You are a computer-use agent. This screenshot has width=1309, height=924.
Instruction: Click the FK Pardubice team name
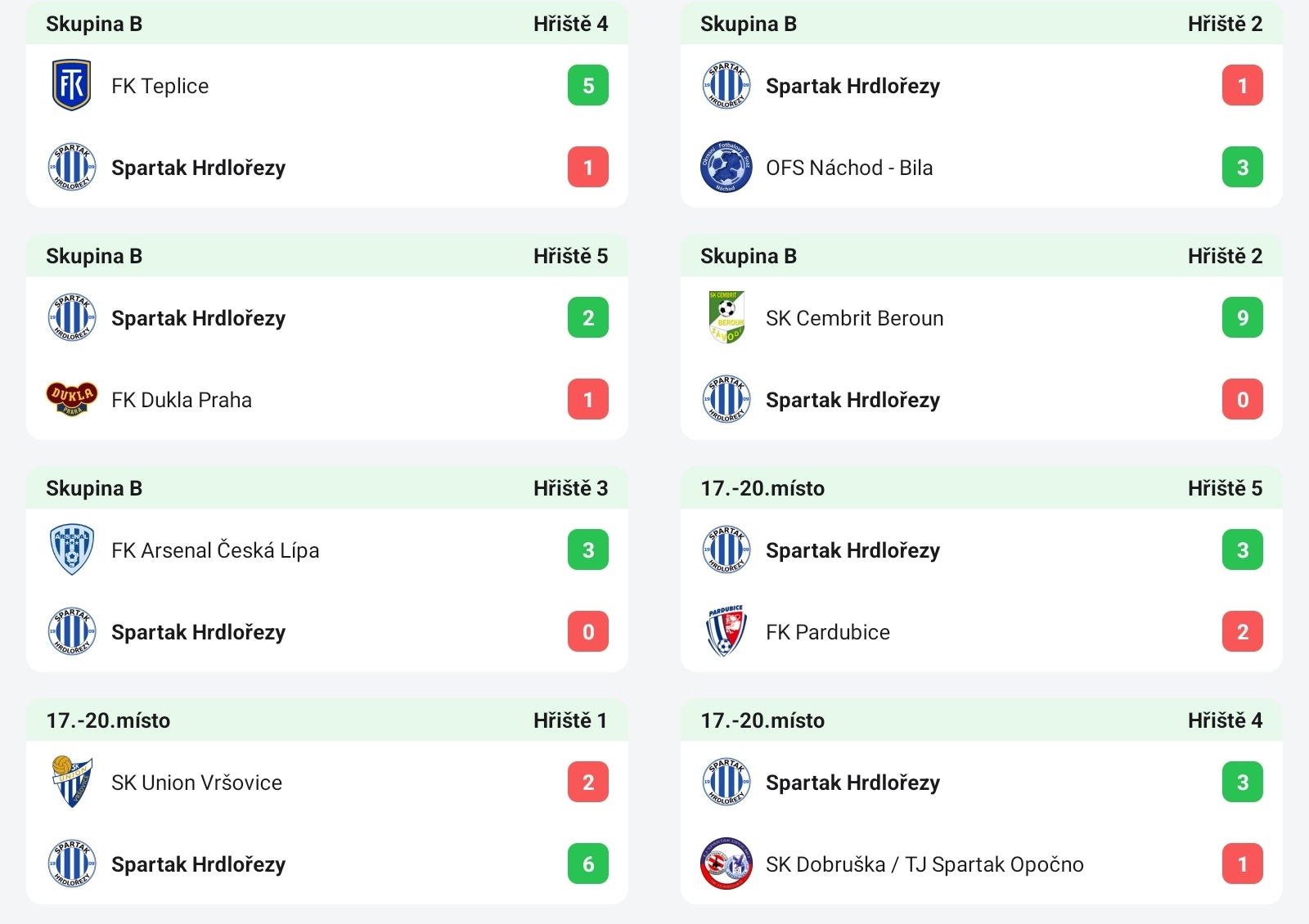[828, 632]
